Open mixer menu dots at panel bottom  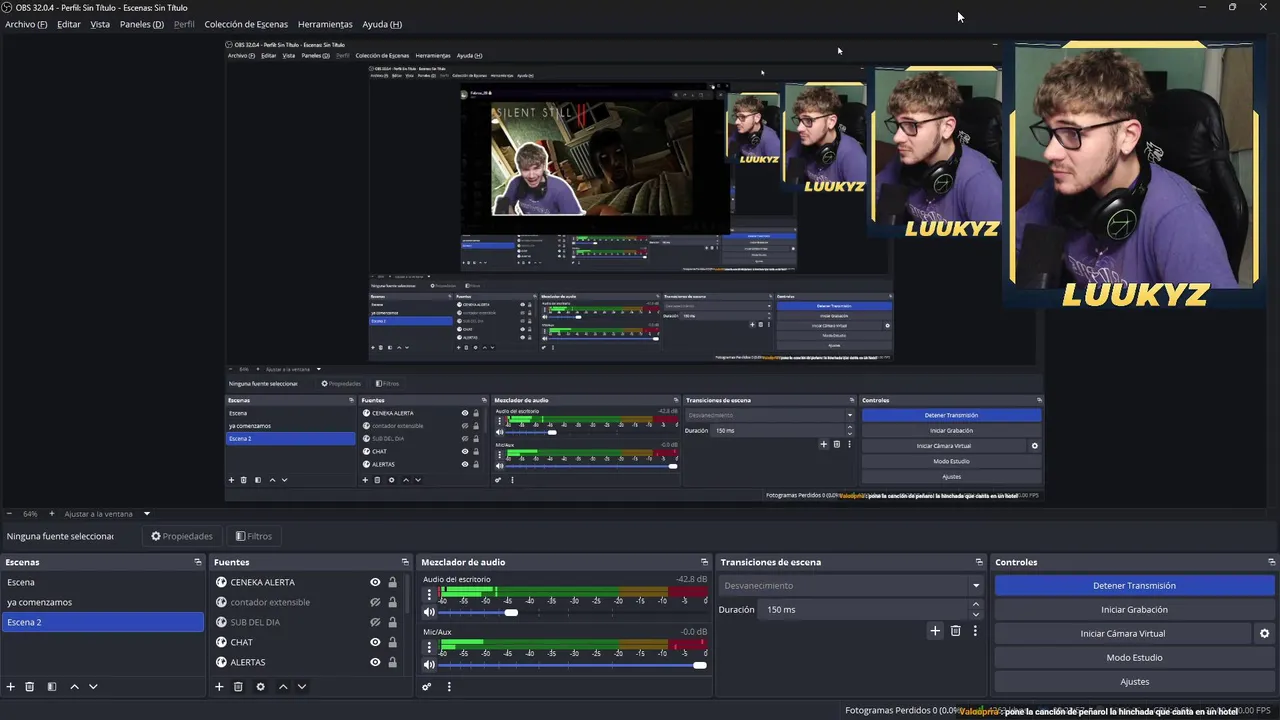pyautogui.click(x=449, y=687)
